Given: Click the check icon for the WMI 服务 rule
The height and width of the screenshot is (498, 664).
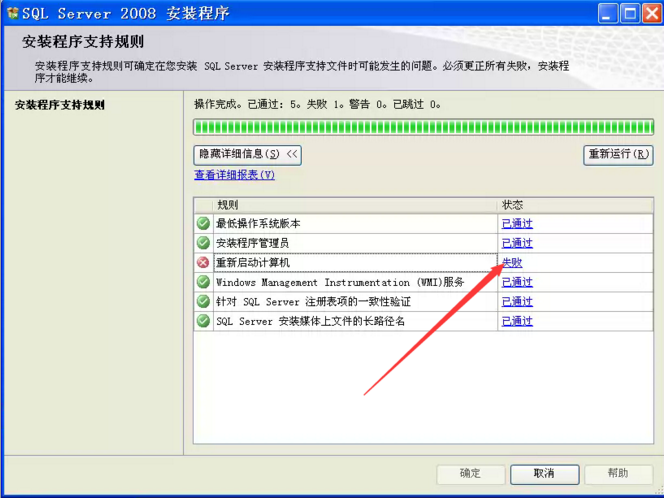Looking at the screenshot, I should pyautogui.click(x=203, y=282).
